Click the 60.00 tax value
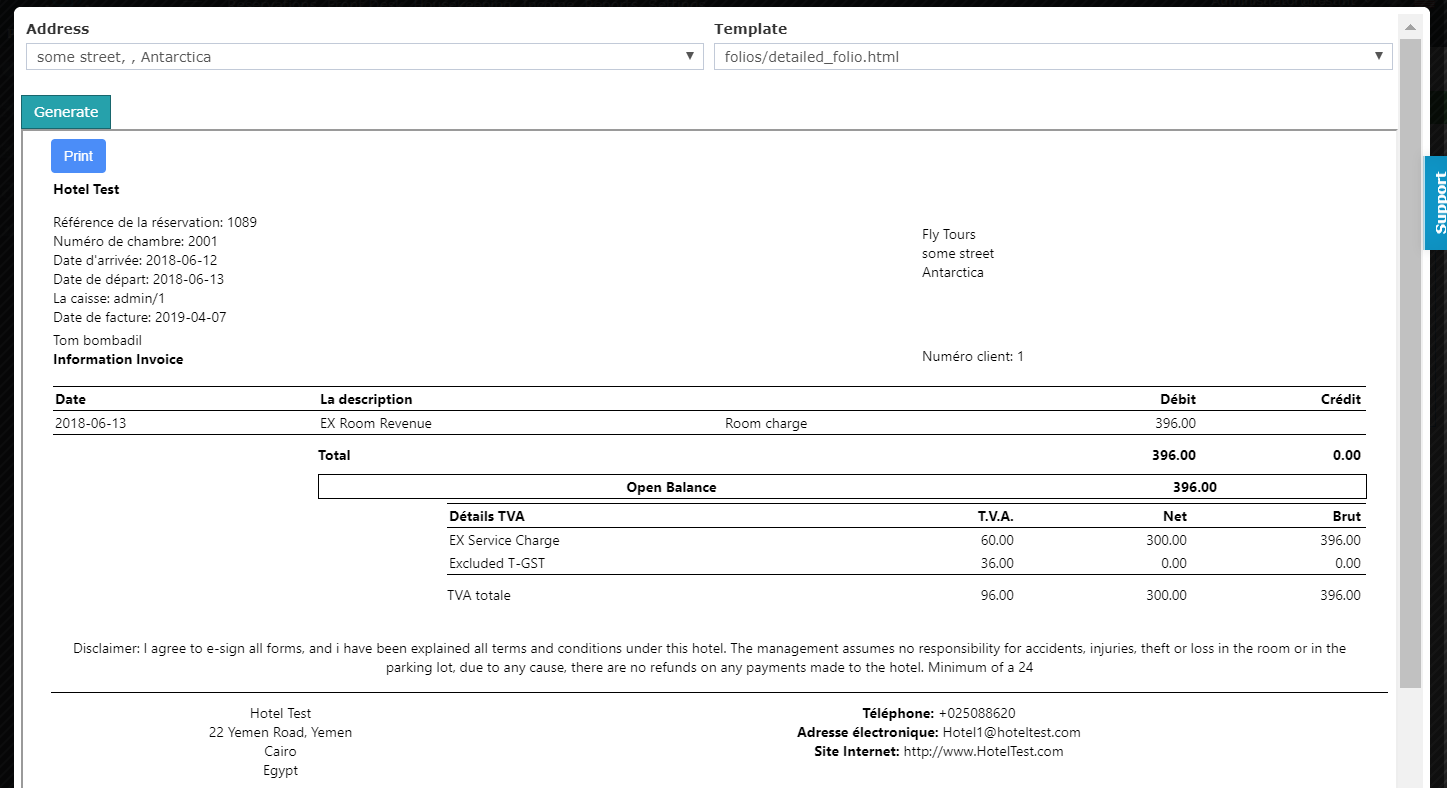 coord(997,540)
